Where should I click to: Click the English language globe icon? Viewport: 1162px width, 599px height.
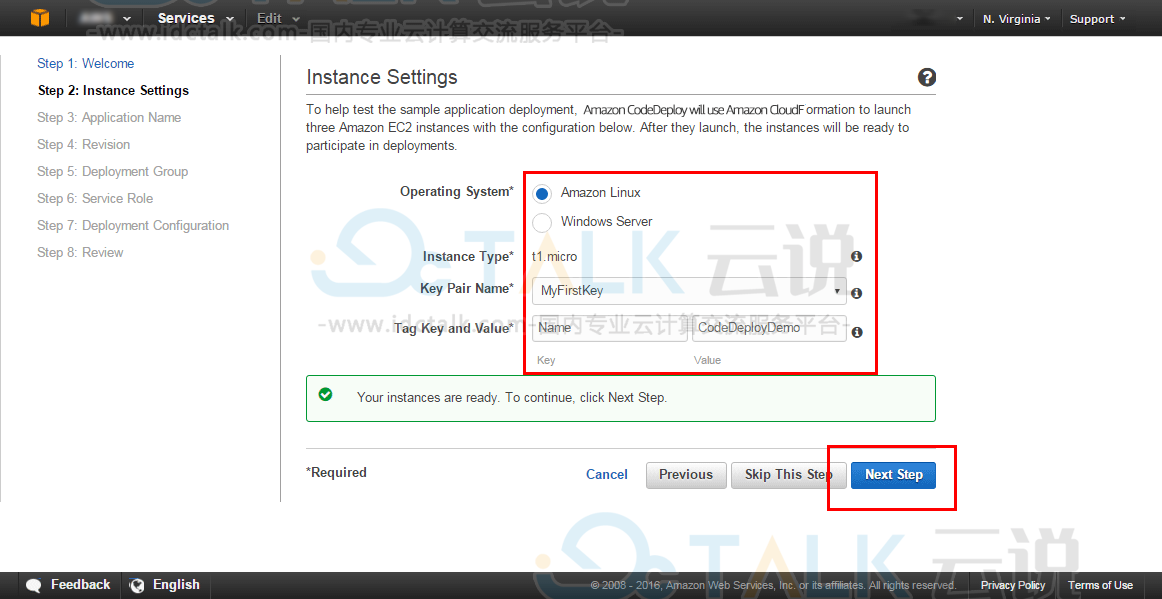coord(137,585)
